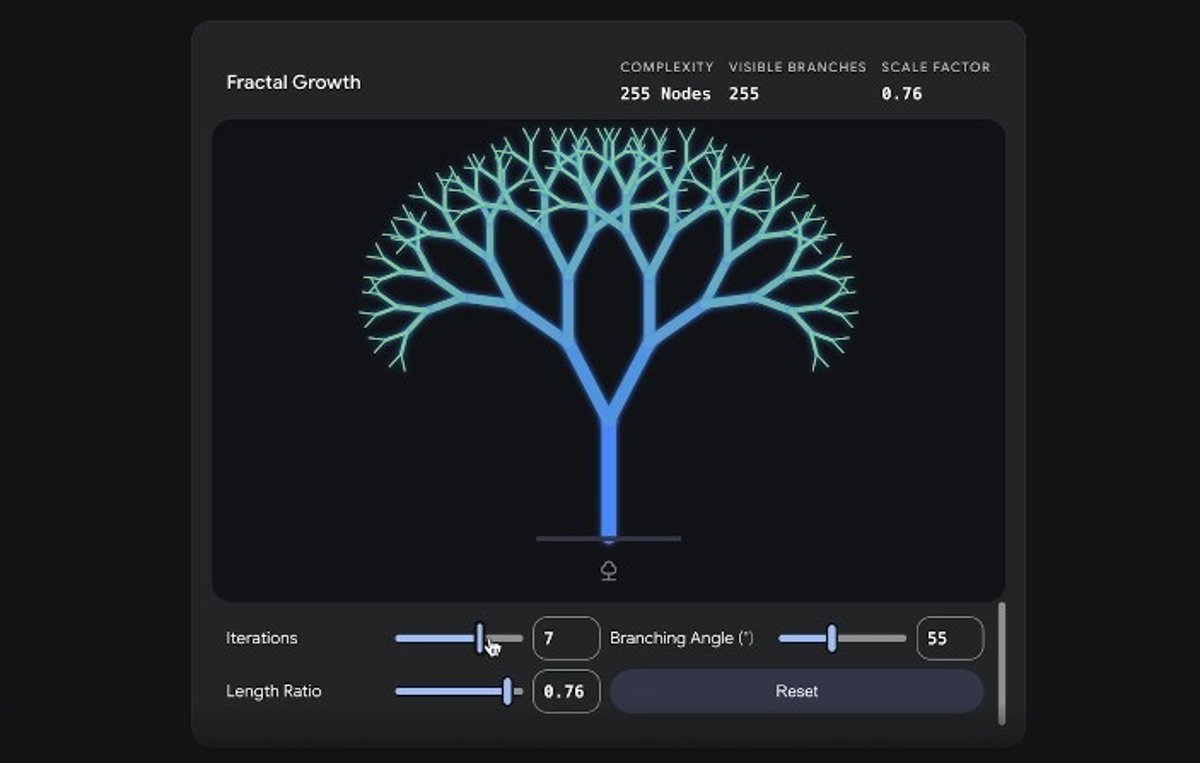
Task: Click the Branching Angle slider handle
Action: click(831, 638)
